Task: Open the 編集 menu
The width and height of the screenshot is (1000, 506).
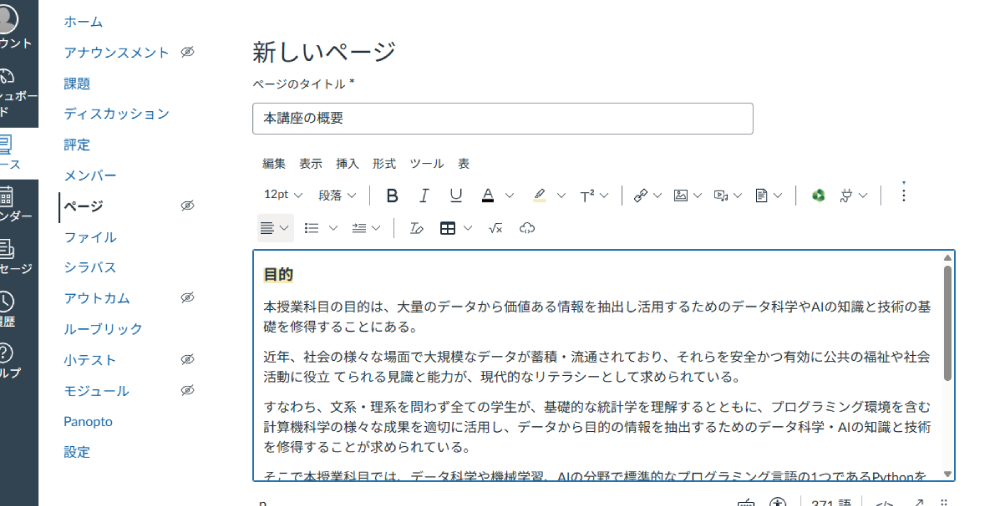Action: pos(274,164)
